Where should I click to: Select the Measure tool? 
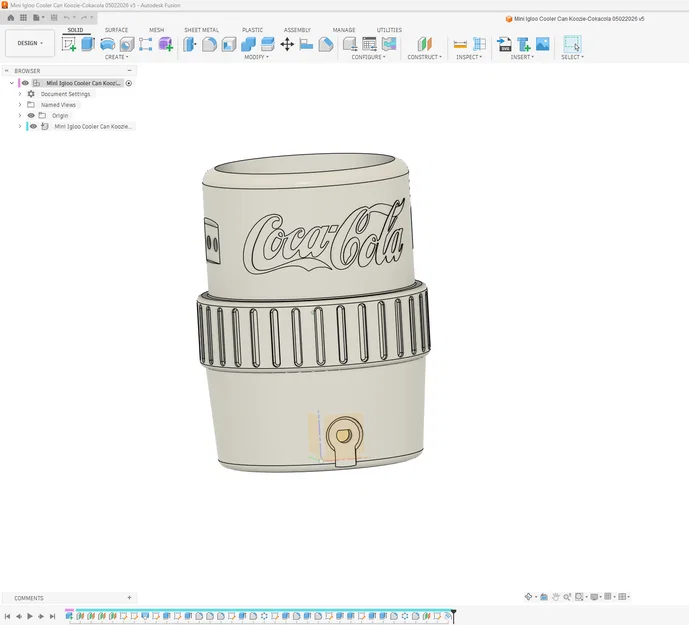click(x=460, y=44)
